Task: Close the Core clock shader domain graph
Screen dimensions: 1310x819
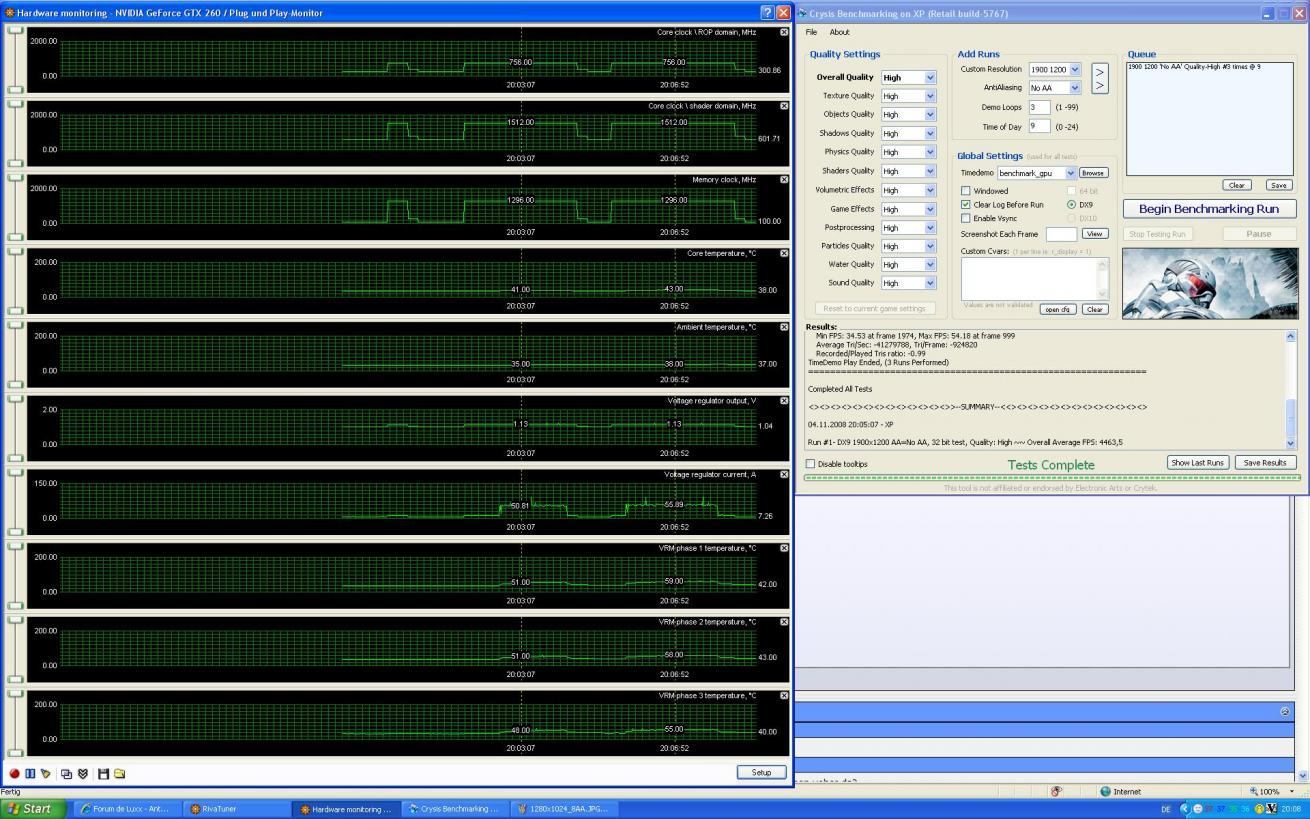Action: tap(784, 106)
